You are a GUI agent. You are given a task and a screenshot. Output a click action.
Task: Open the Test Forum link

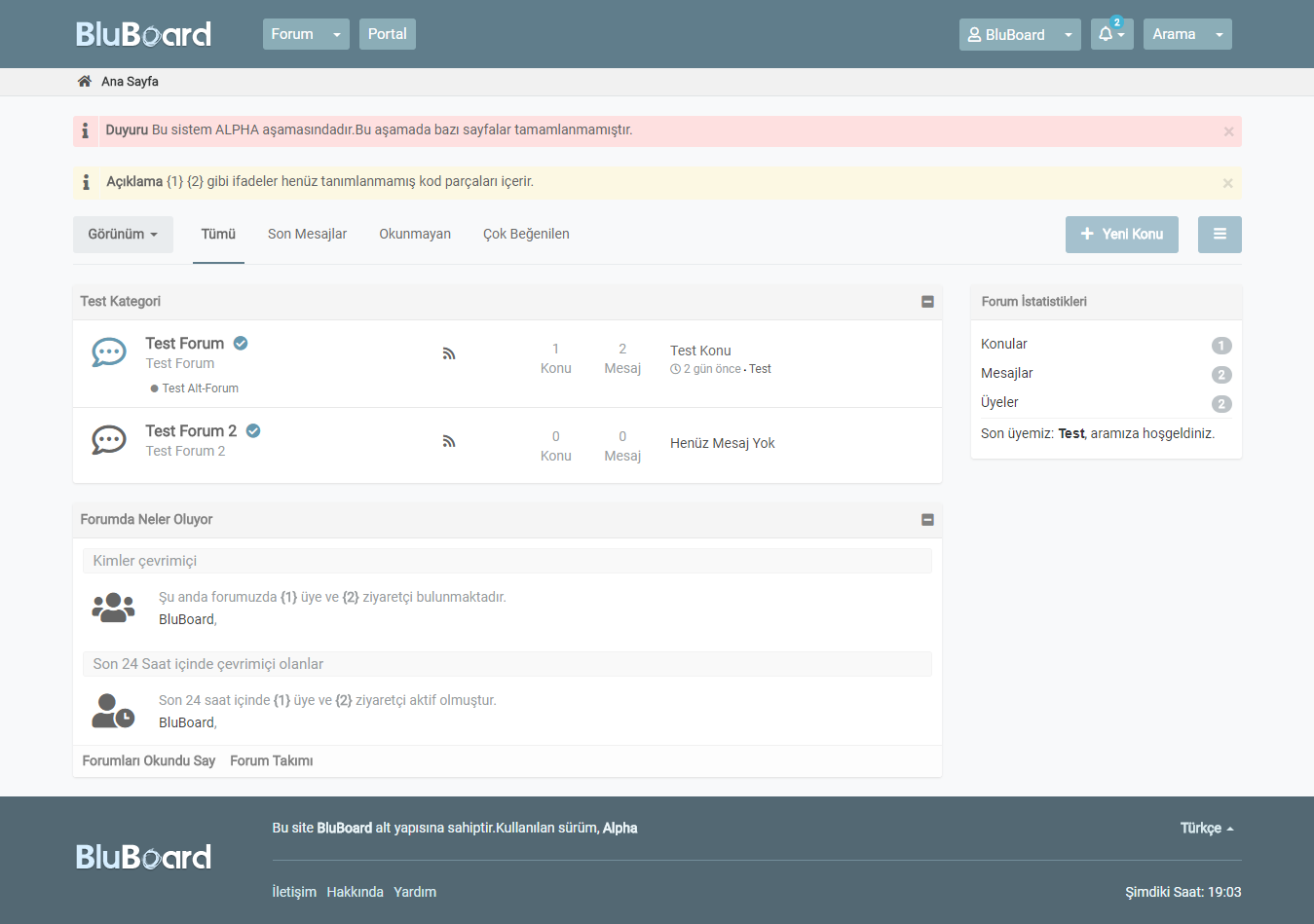[x=185, y=344]
